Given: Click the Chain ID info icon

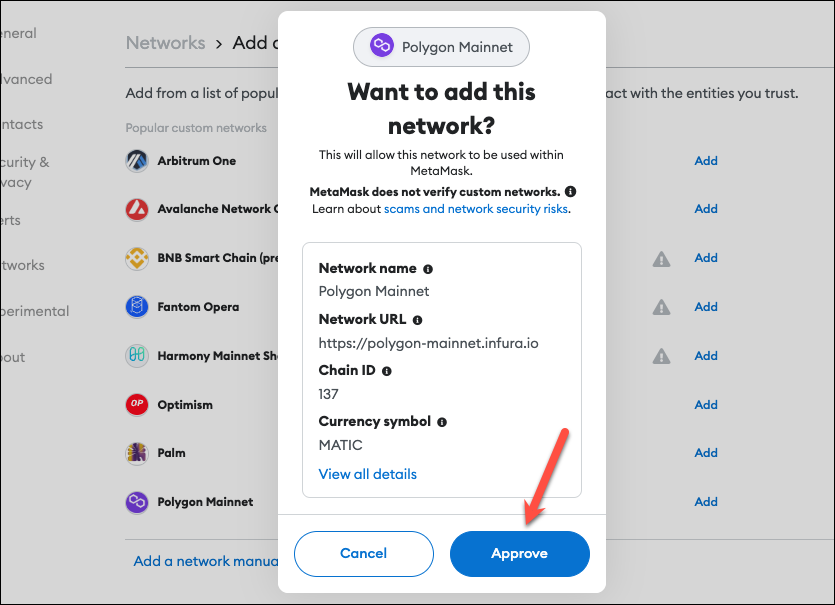Looking at the screenshot, I should [387, 371].
